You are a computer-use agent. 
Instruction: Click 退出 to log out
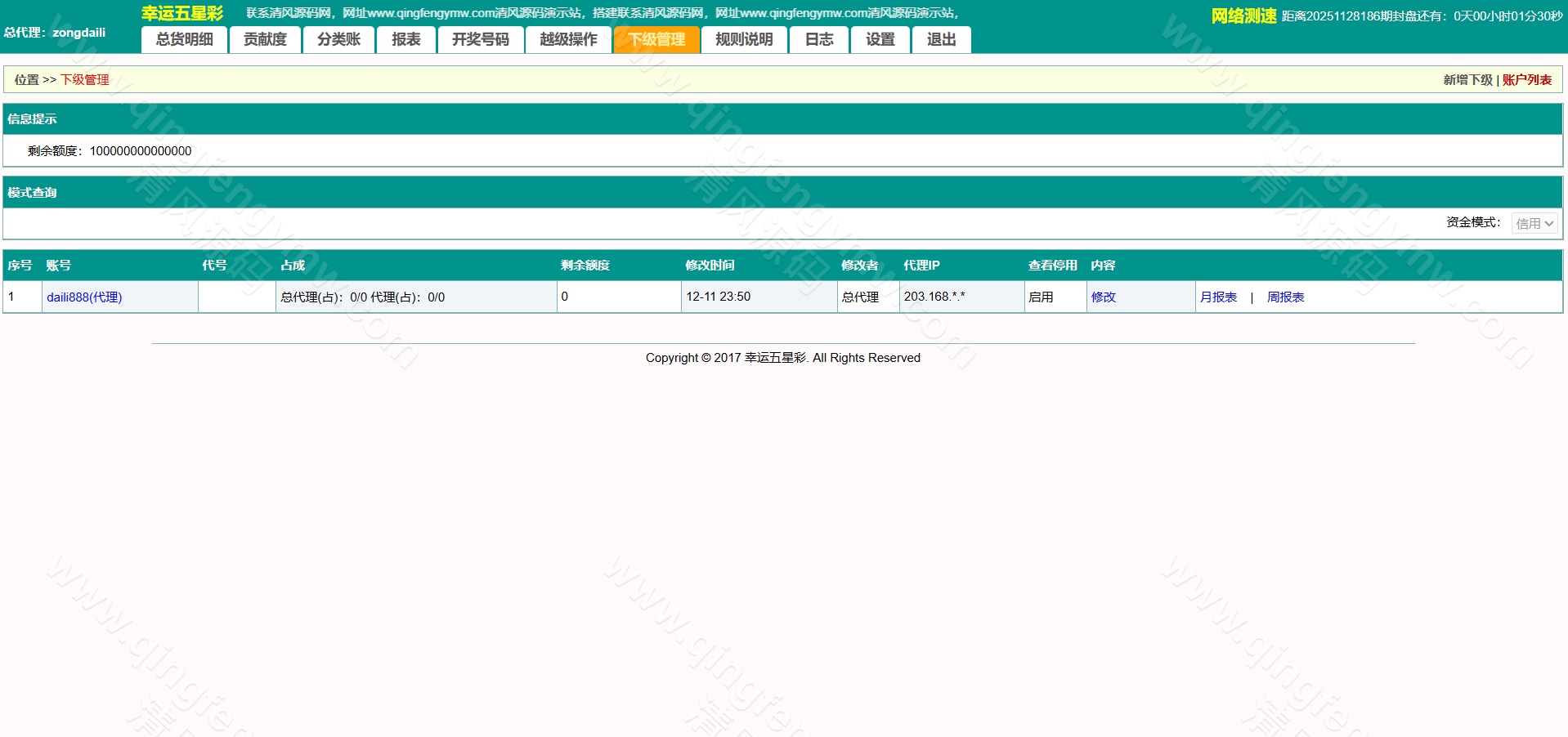940,38
